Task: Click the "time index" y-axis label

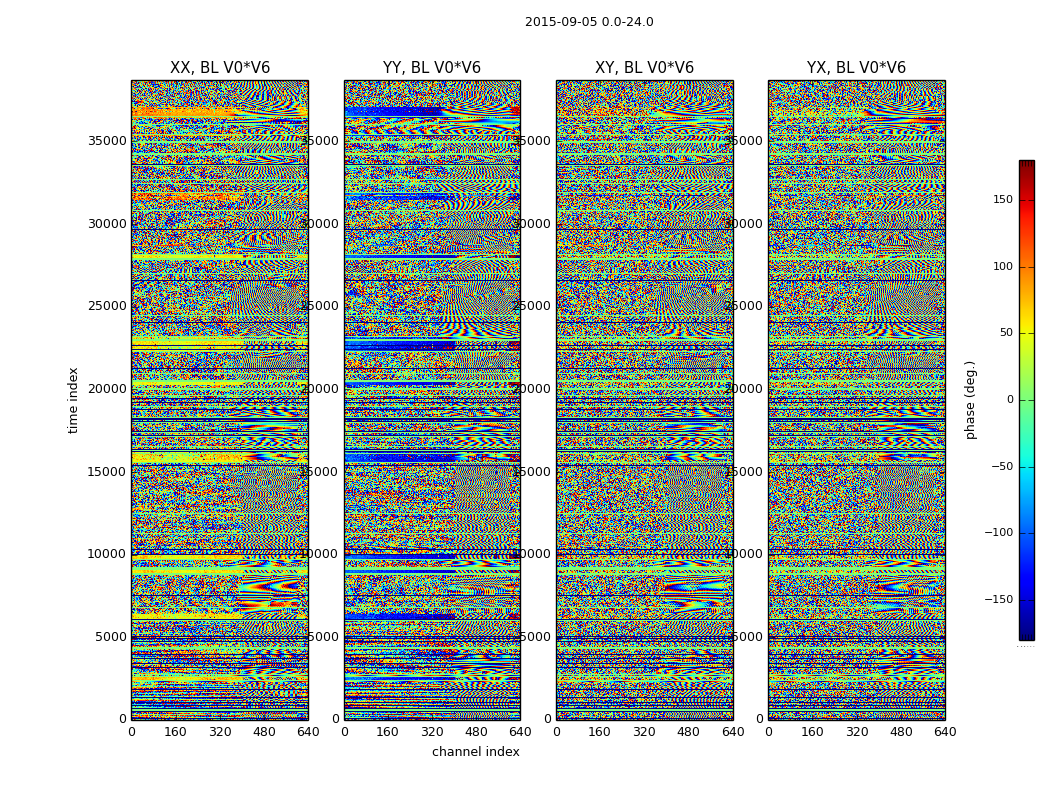Action: click(x=73, y=400)
